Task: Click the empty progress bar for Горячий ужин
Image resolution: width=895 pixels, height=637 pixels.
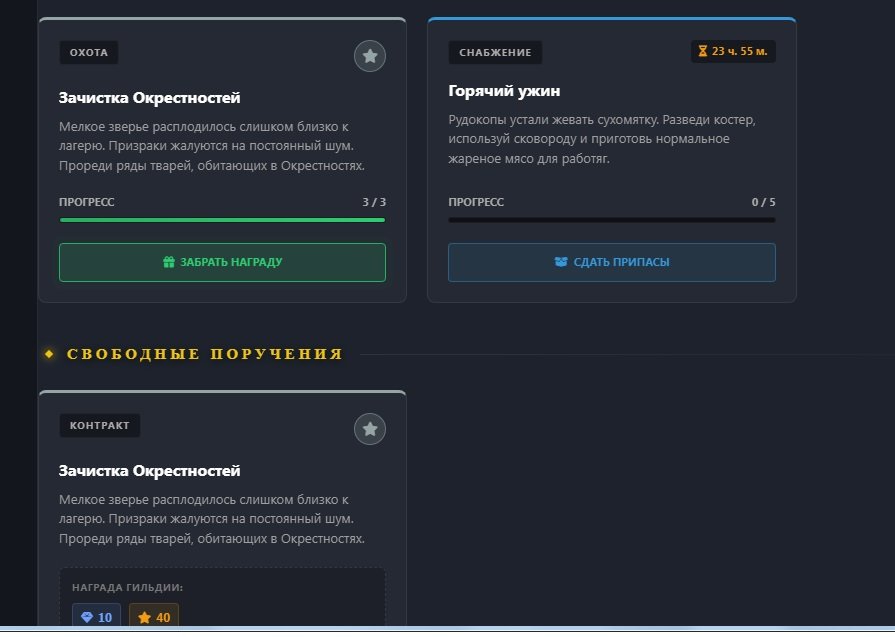Action: (611, 220)
